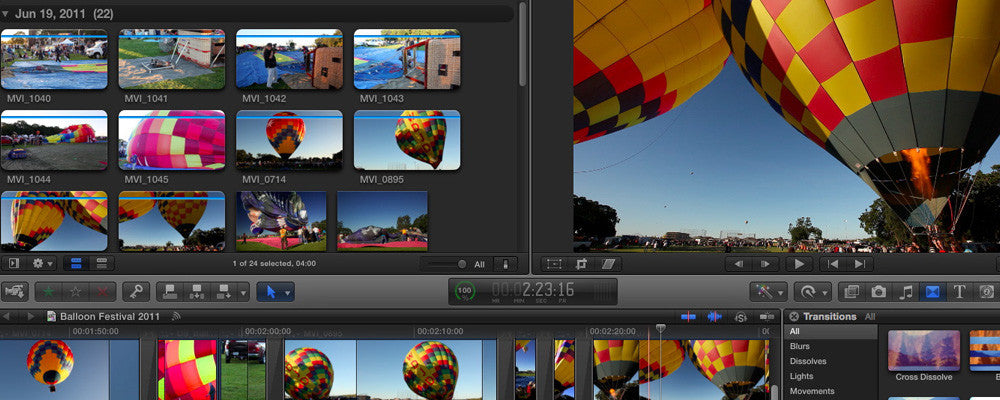
Task: Toggle video skimming in the timeline
Action: (x=689, y=316)
